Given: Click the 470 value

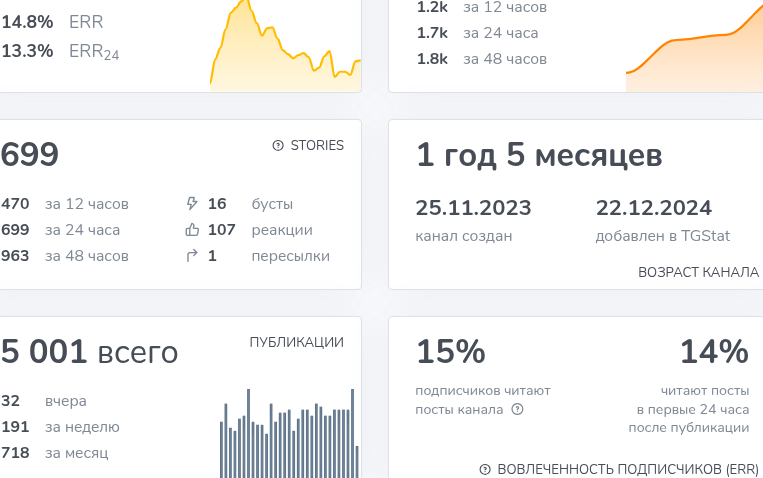Looking at the screenshot, I should tap(15, 203).
